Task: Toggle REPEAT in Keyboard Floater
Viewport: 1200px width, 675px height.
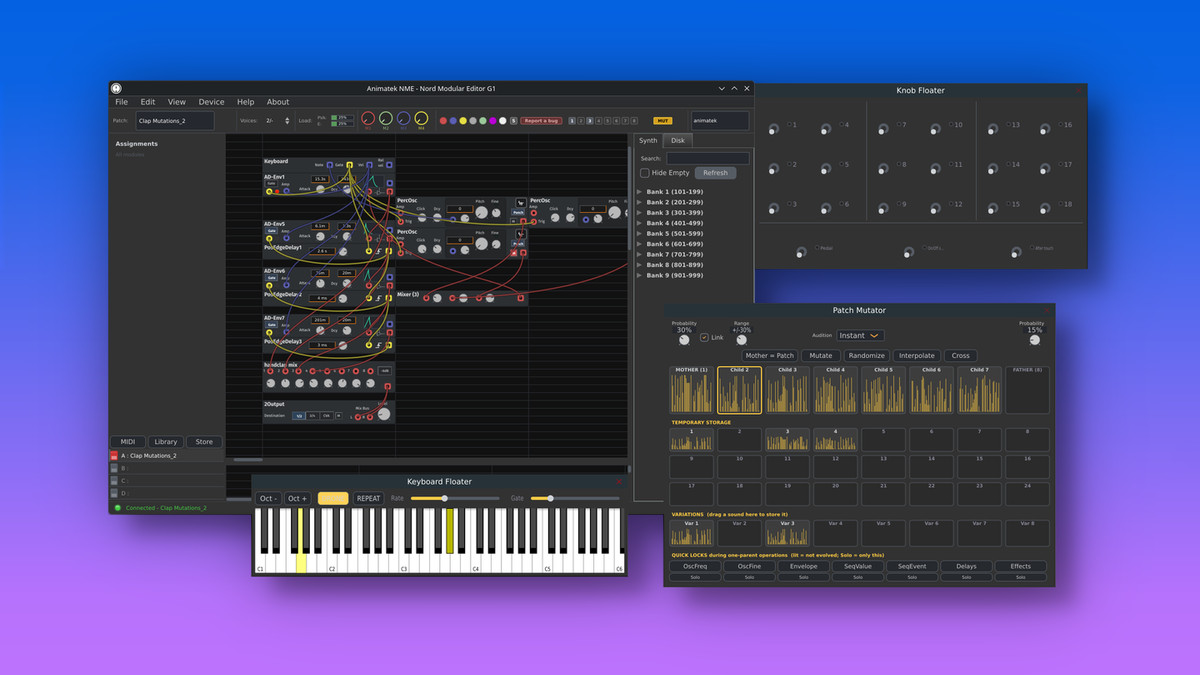Action: (x=369, y=498)
